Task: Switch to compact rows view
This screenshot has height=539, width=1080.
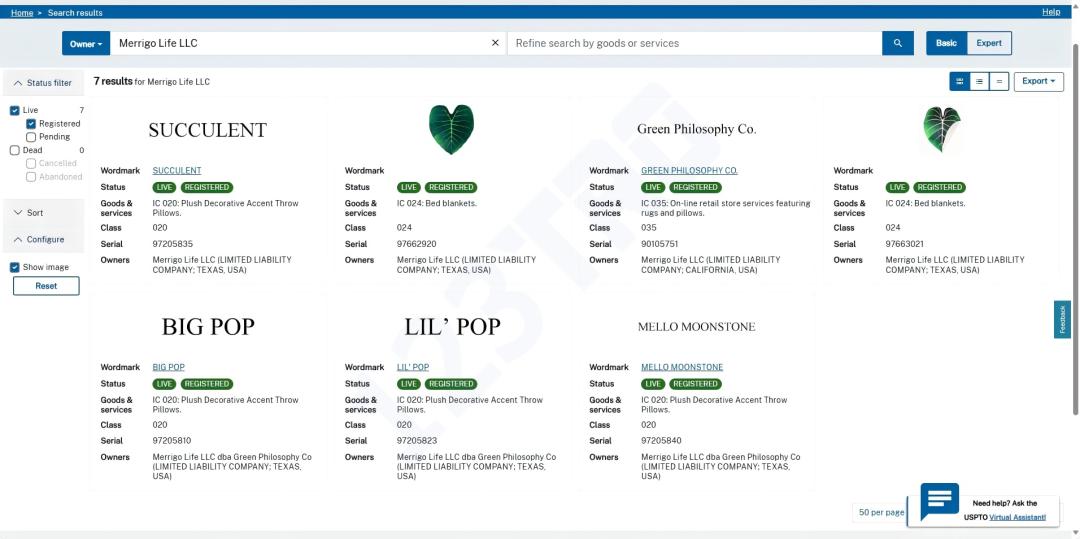Action: point(998,82)
